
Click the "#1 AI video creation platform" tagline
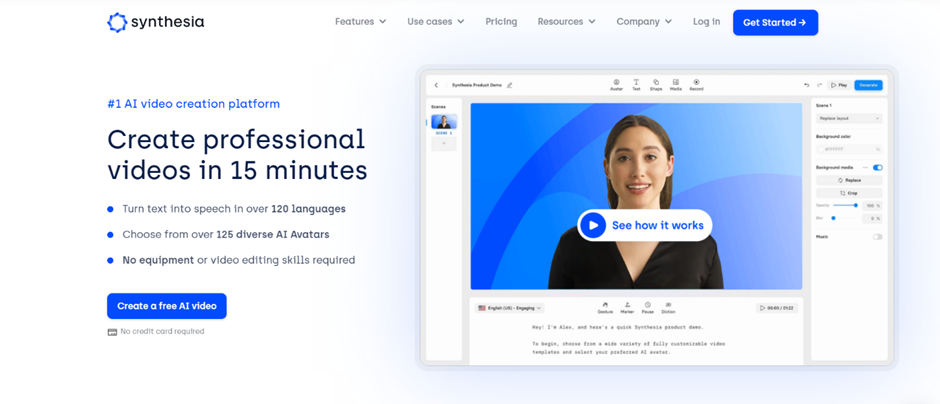point(194,104)
